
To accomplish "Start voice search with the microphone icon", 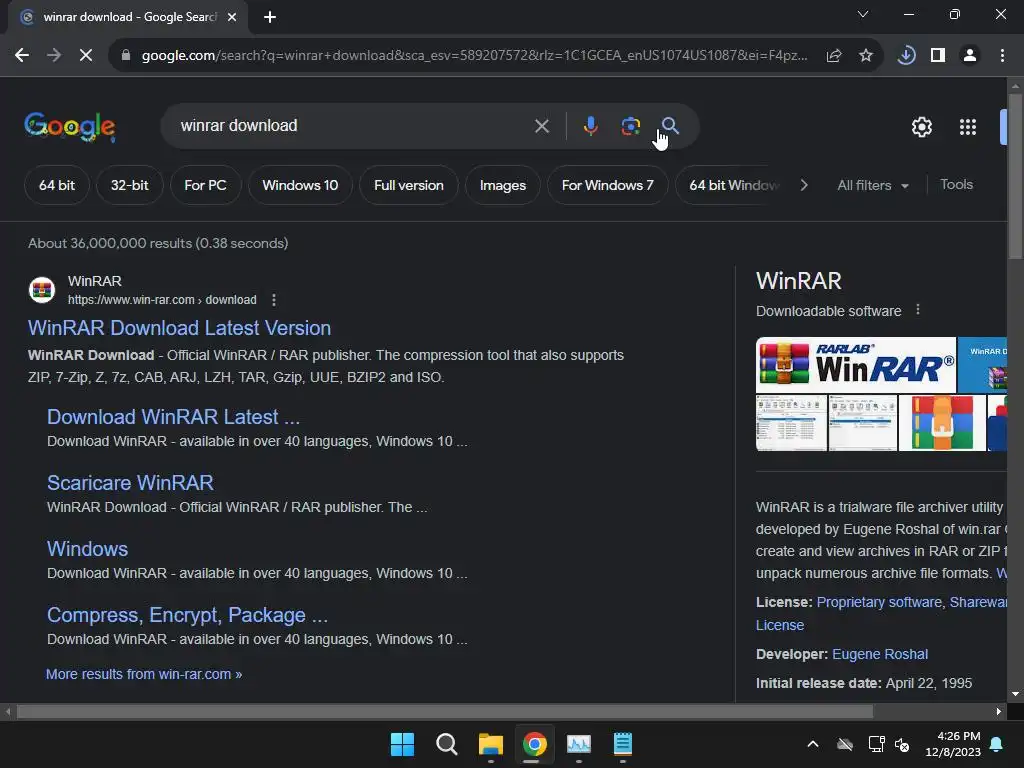I will point(590,126).
